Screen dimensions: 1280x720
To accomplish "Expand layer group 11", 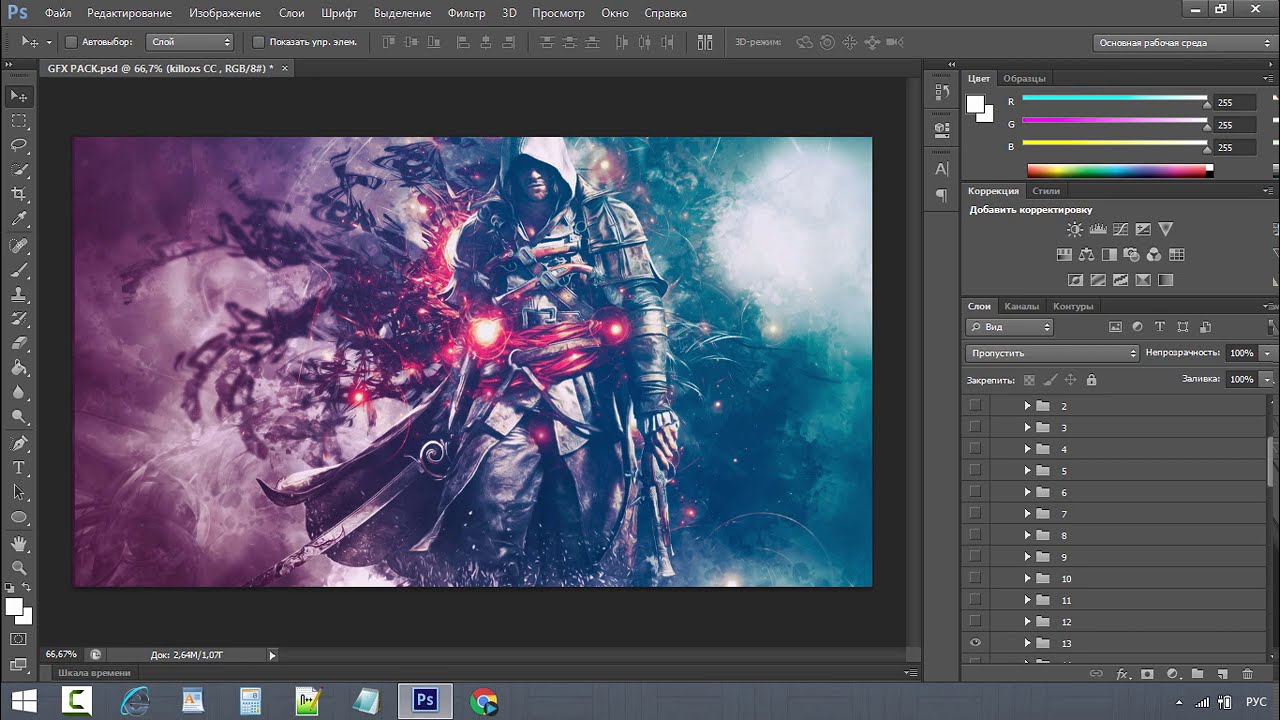I will point(1027,600).
